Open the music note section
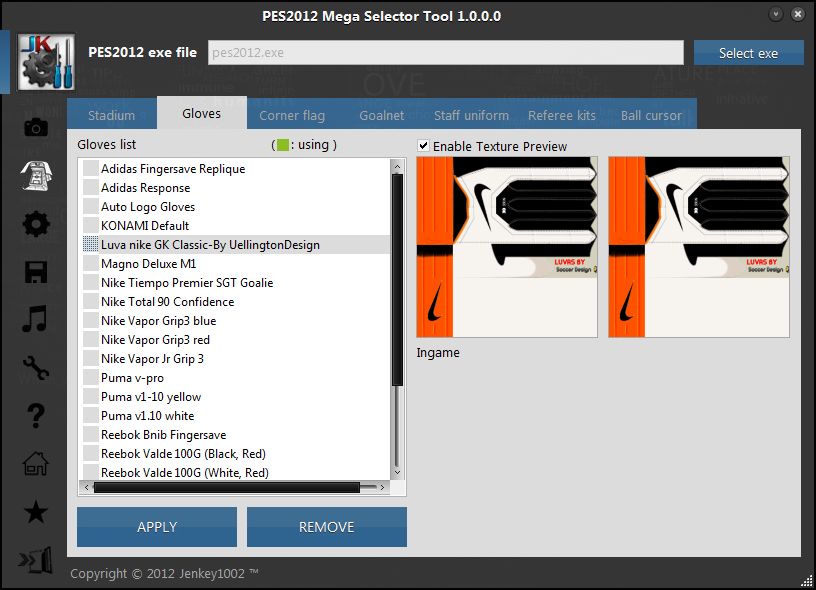 pos(35,320)
